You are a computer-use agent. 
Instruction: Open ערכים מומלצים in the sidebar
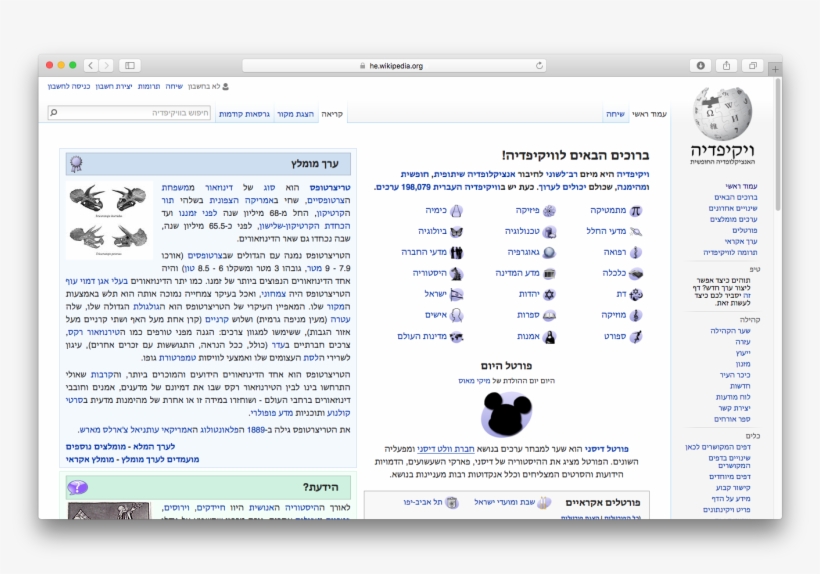pos(733,219)
